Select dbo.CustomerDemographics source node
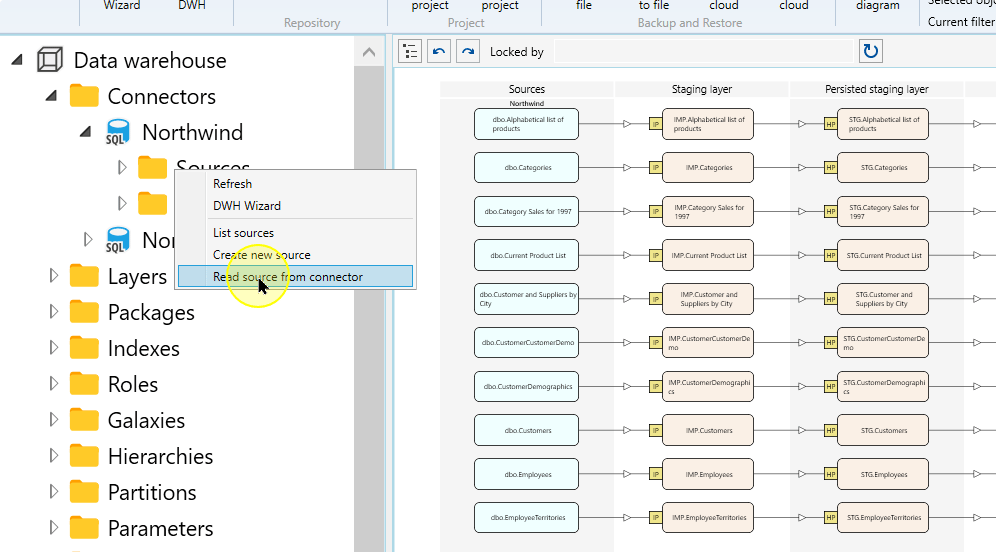Viewport: 996px width, 552px height. pyautogui.click(x=527, y=387)
